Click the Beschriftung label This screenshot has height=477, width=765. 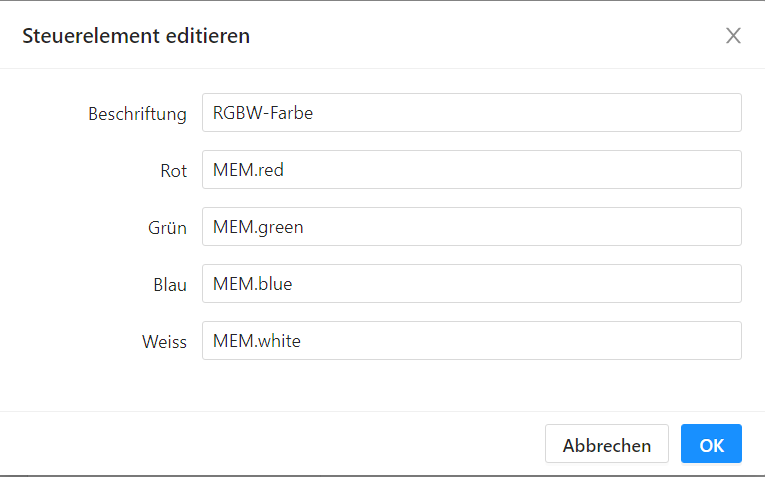pos(137,114)
